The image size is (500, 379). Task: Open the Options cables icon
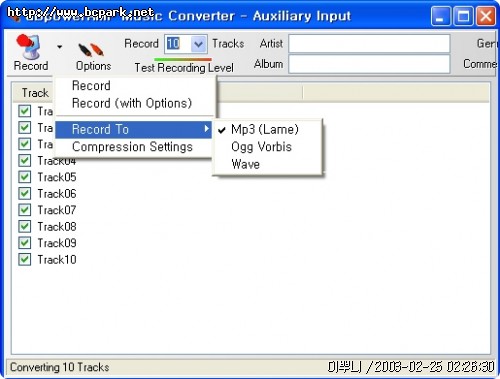point(91,50)
